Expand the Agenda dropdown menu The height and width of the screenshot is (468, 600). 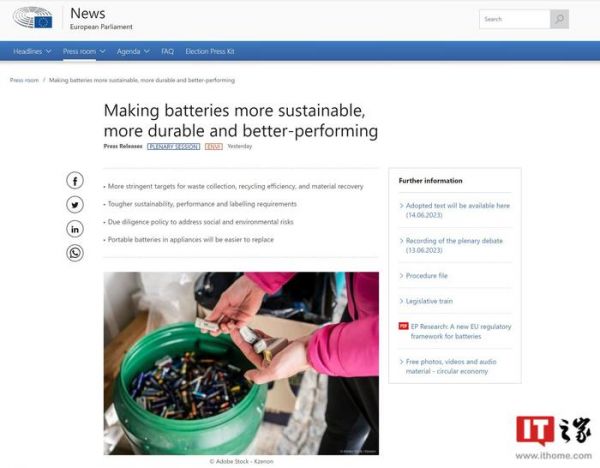point(132,51)
